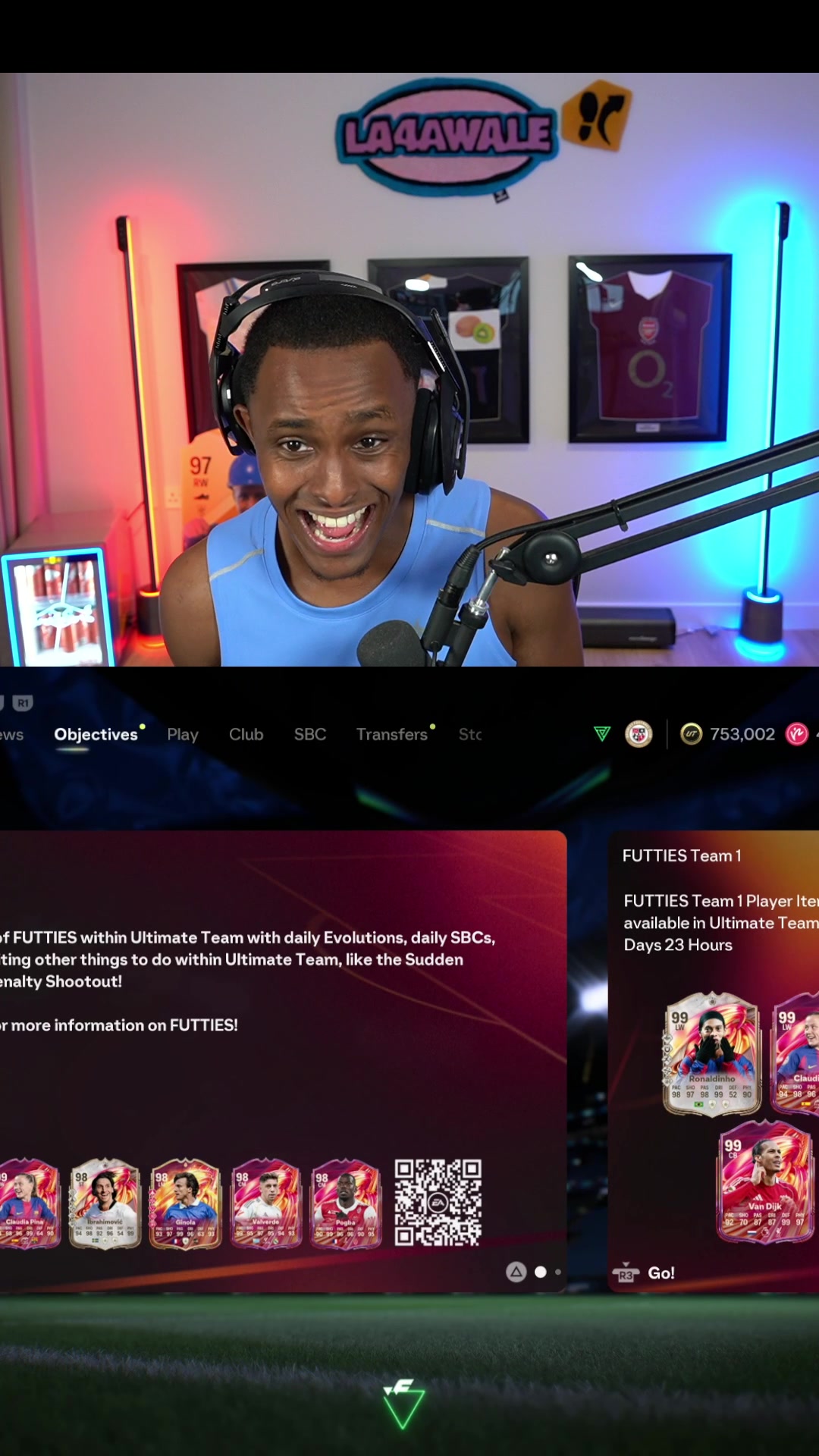Switch to the Play tab
Viewport: 819px width, 1456px height.
click(183, 734)
